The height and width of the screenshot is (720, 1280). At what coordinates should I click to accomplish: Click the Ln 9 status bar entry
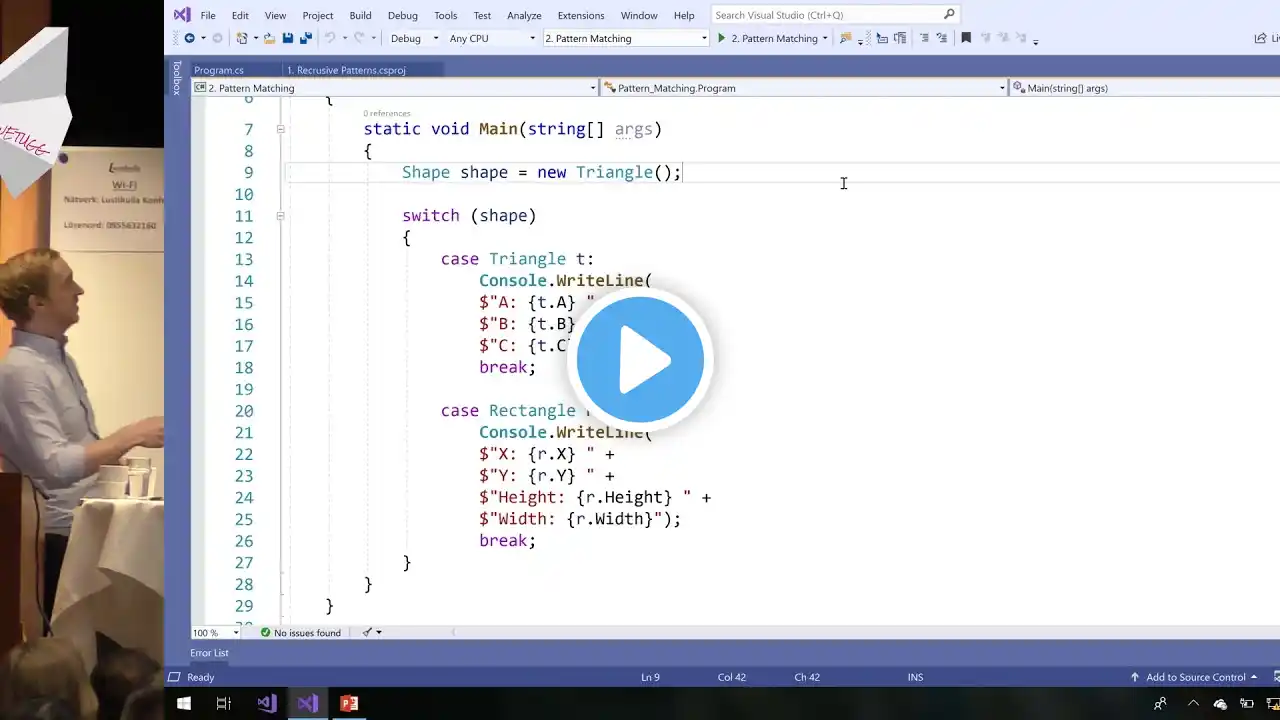tap(650, 677)
